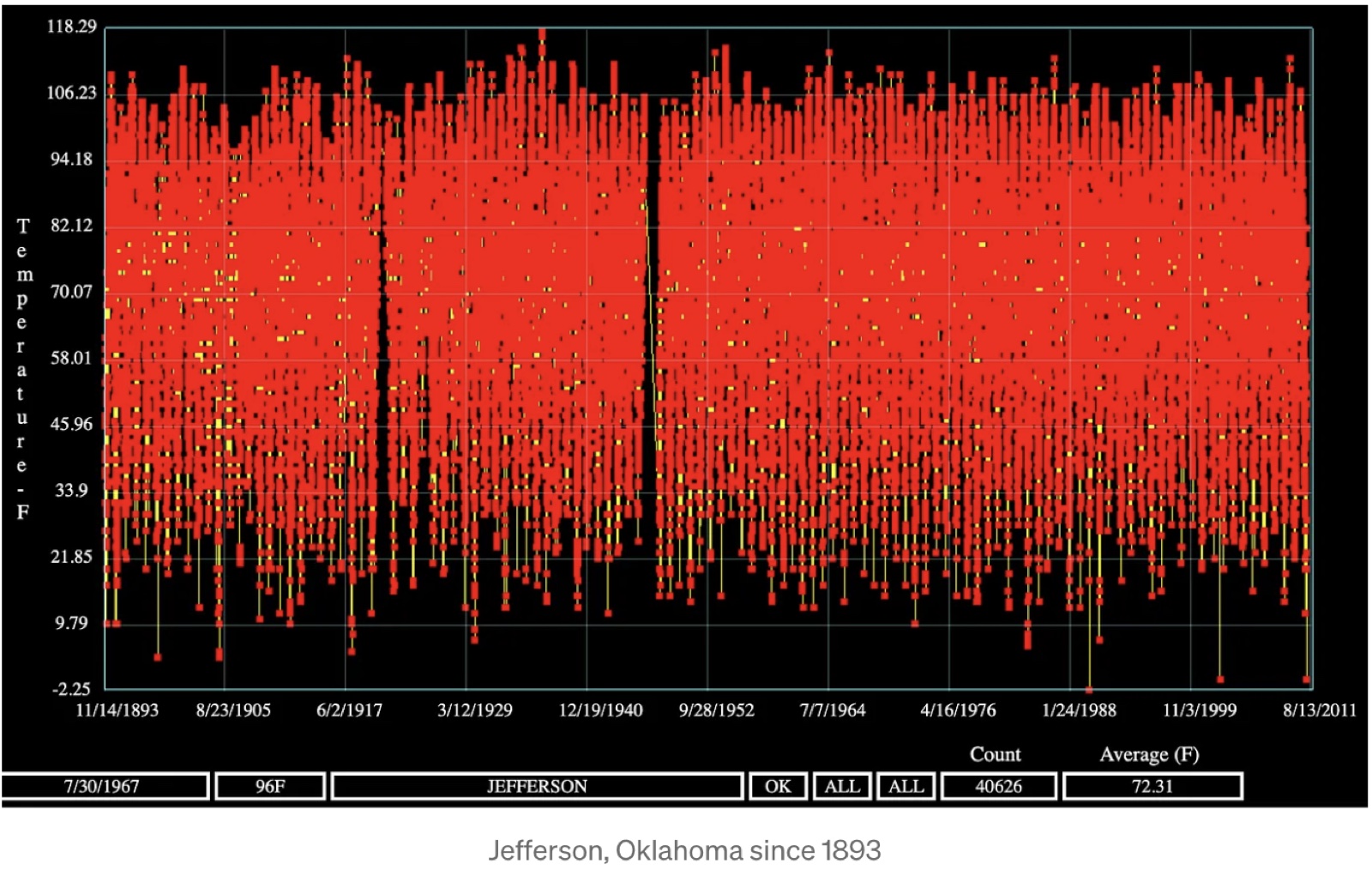Click the first ALL filter box
The height and width of the screenshot is (876, 1372).
pos(842,786)
